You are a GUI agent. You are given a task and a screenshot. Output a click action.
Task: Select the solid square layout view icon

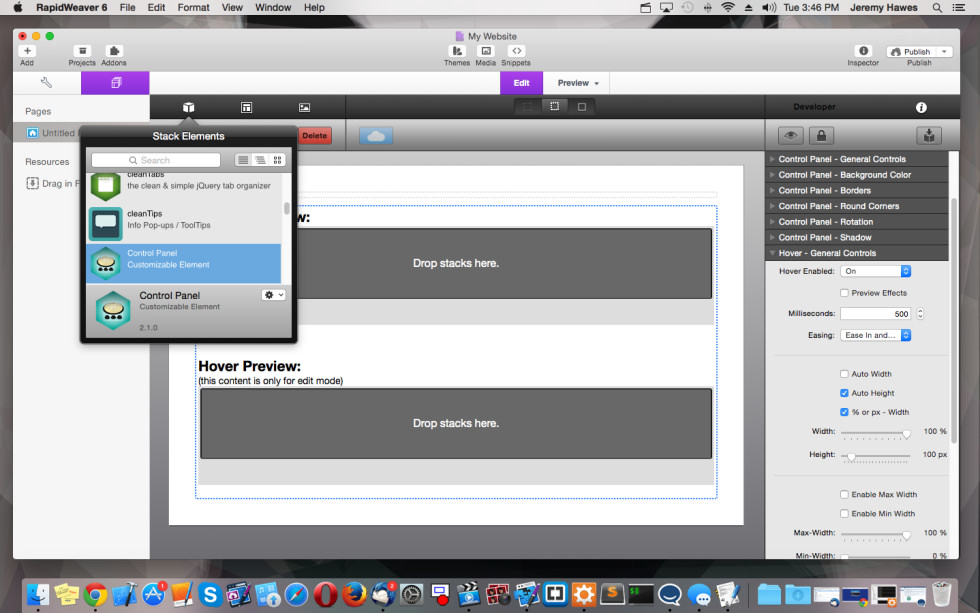click(582, 107)
